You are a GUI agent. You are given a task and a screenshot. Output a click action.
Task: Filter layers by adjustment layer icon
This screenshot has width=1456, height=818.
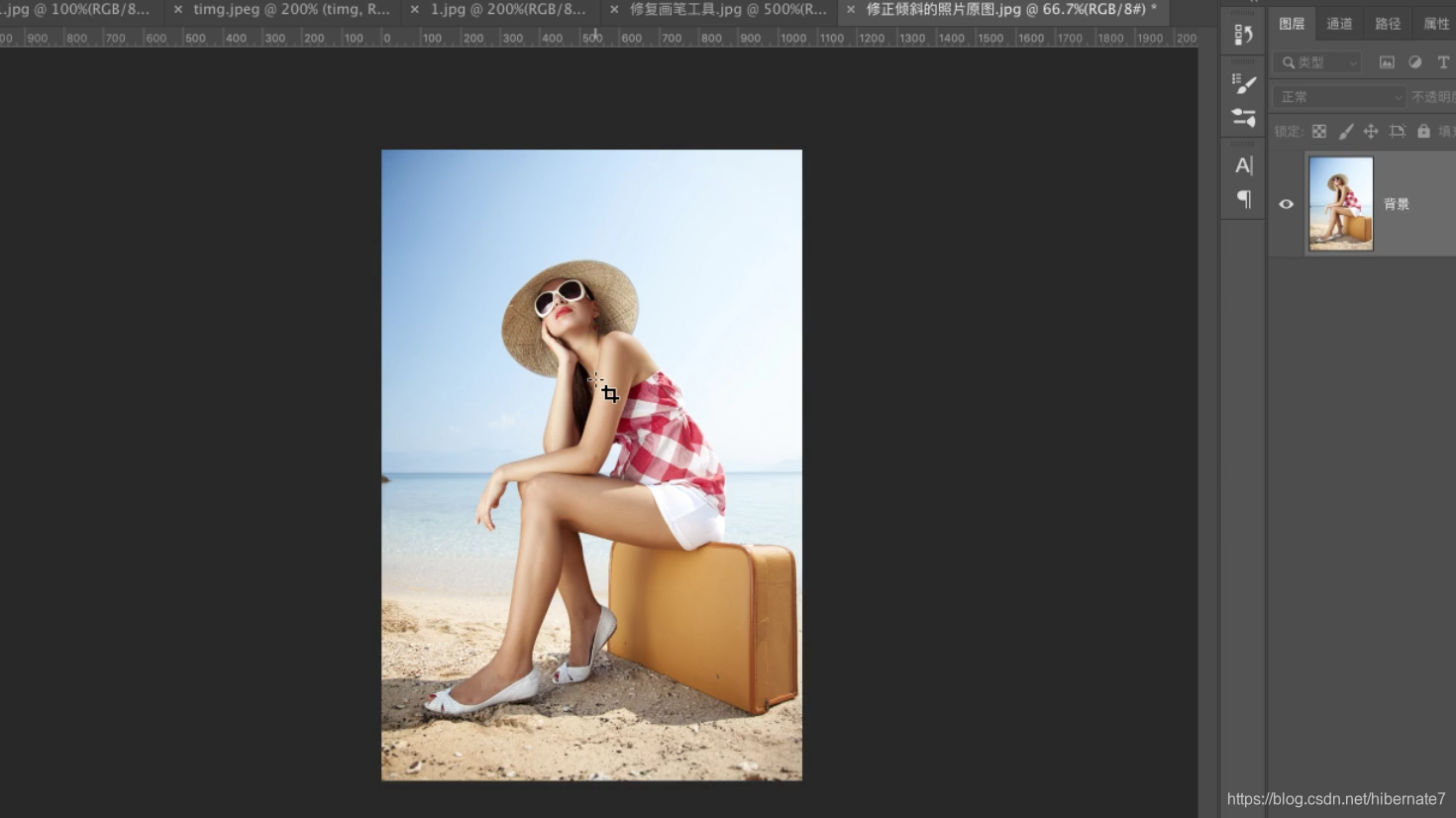tap(1414, 62)
